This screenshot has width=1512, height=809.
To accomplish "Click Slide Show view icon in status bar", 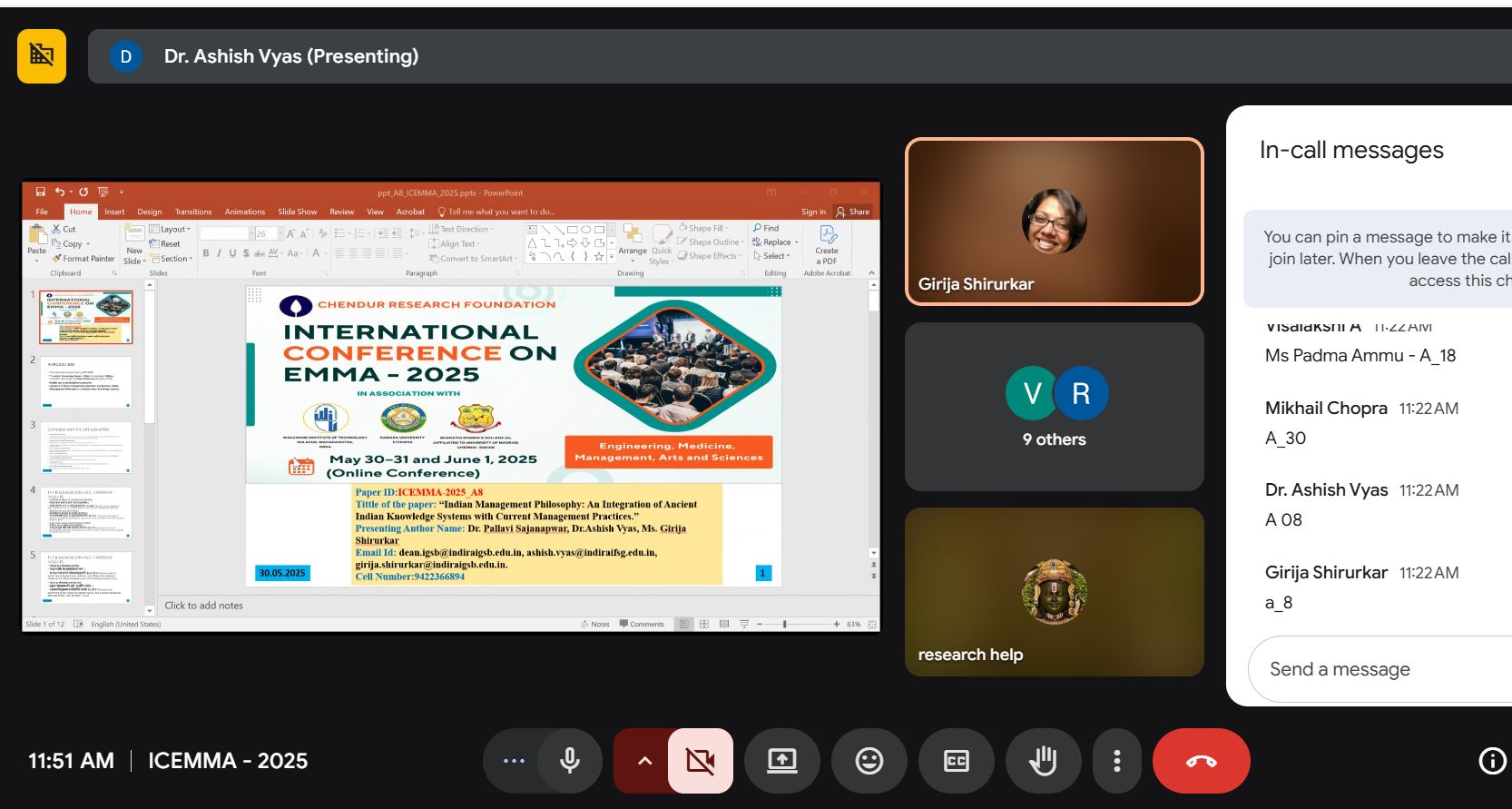I will [744, 624].
